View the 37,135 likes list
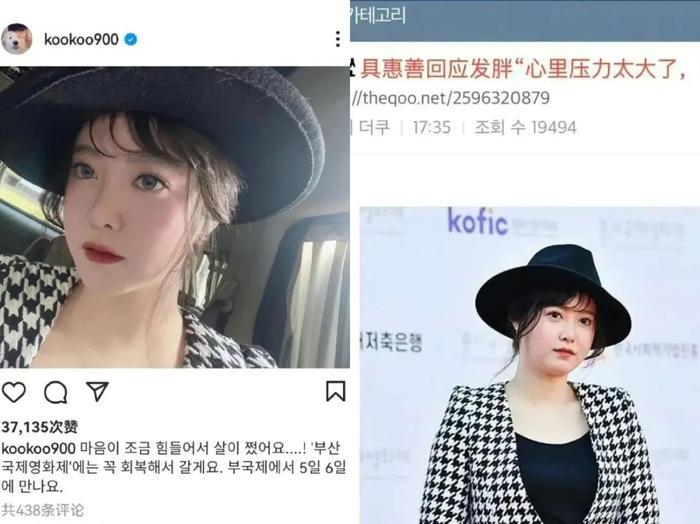 (x=39, y=427)
